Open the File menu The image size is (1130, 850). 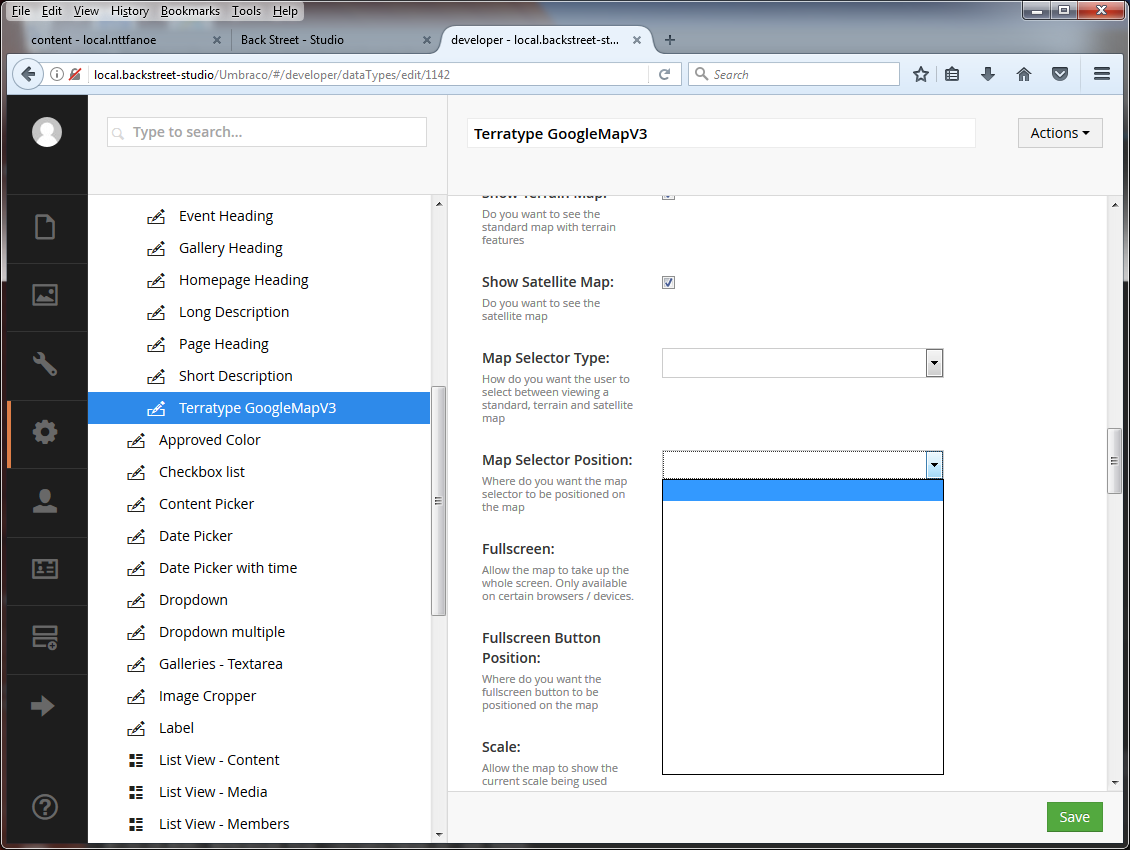pos(21,11)
